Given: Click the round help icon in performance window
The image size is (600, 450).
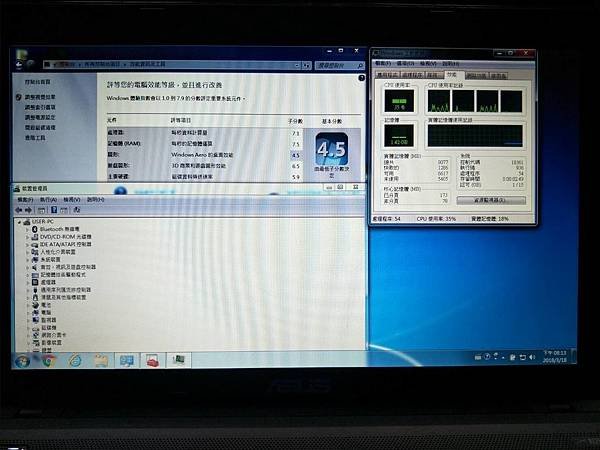Looking at the screenshot, I should pos(361,78).
